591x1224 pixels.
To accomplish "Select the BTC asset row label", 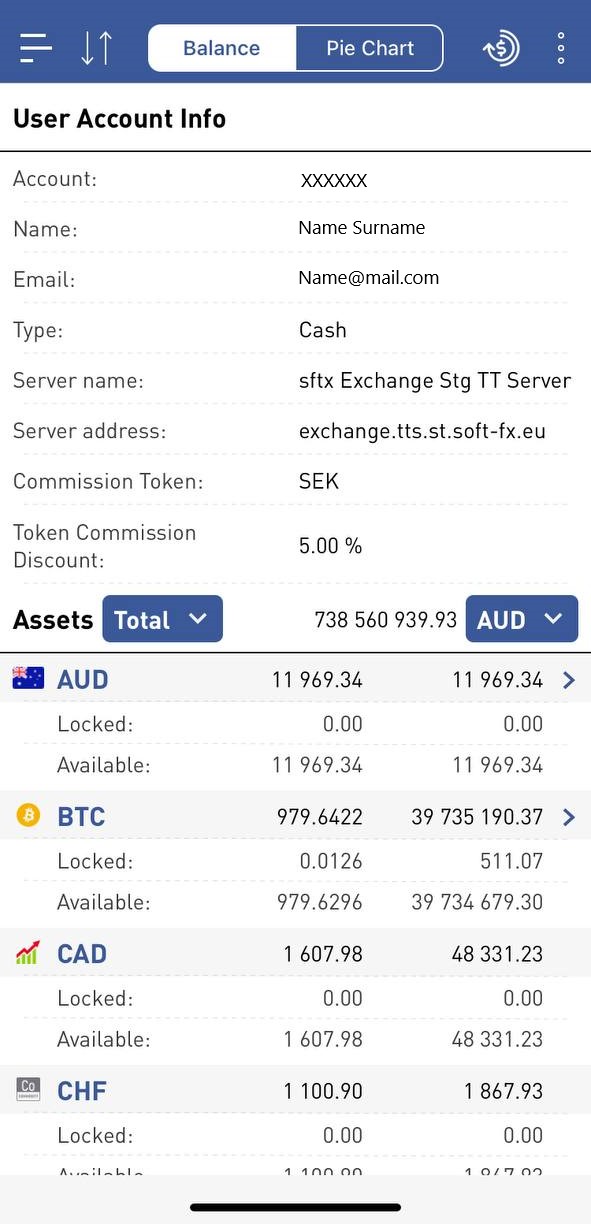I will point(81,817).
